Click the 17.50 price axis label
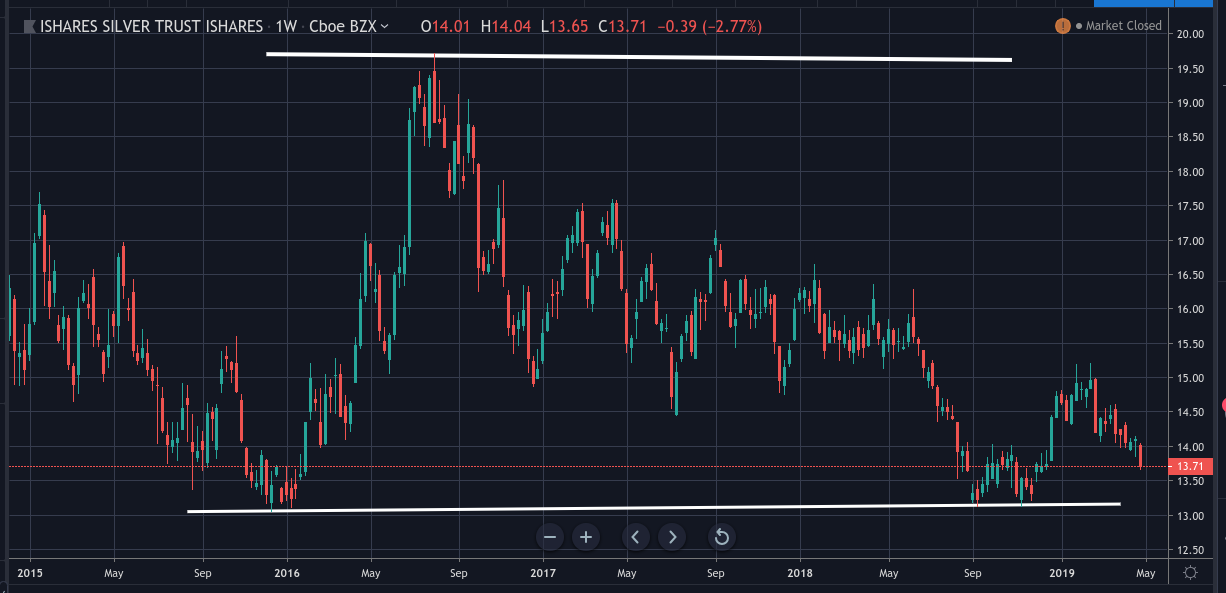 coord(1190,206)
